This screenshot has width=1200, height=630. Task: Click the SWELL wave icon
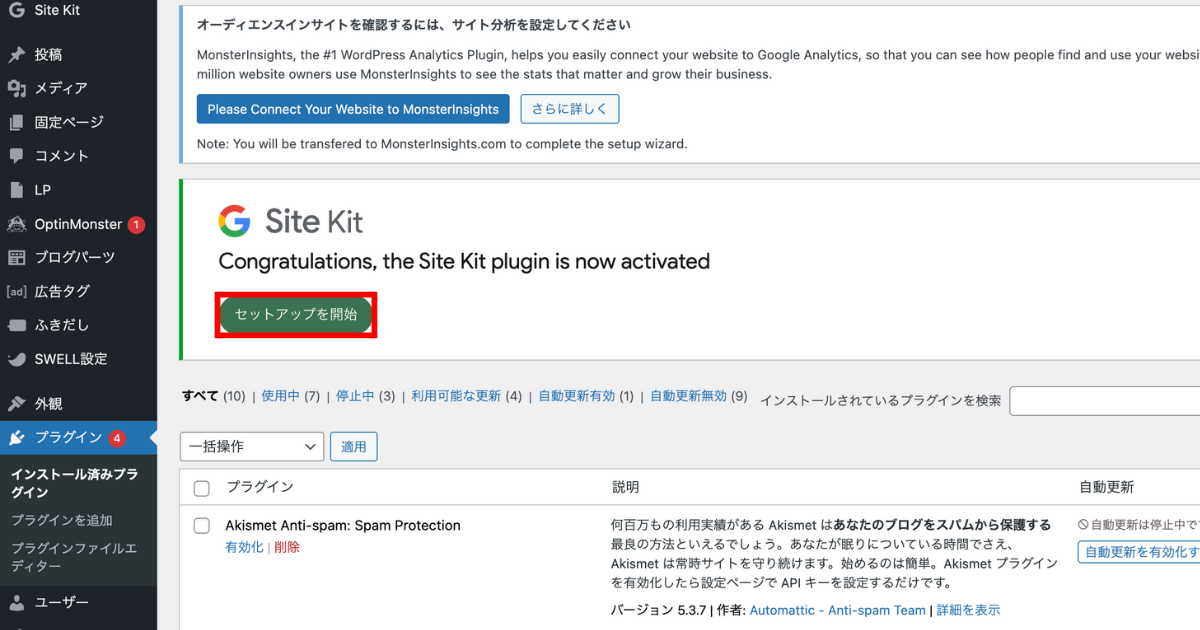pyautogui.click(x=16, y=359)
